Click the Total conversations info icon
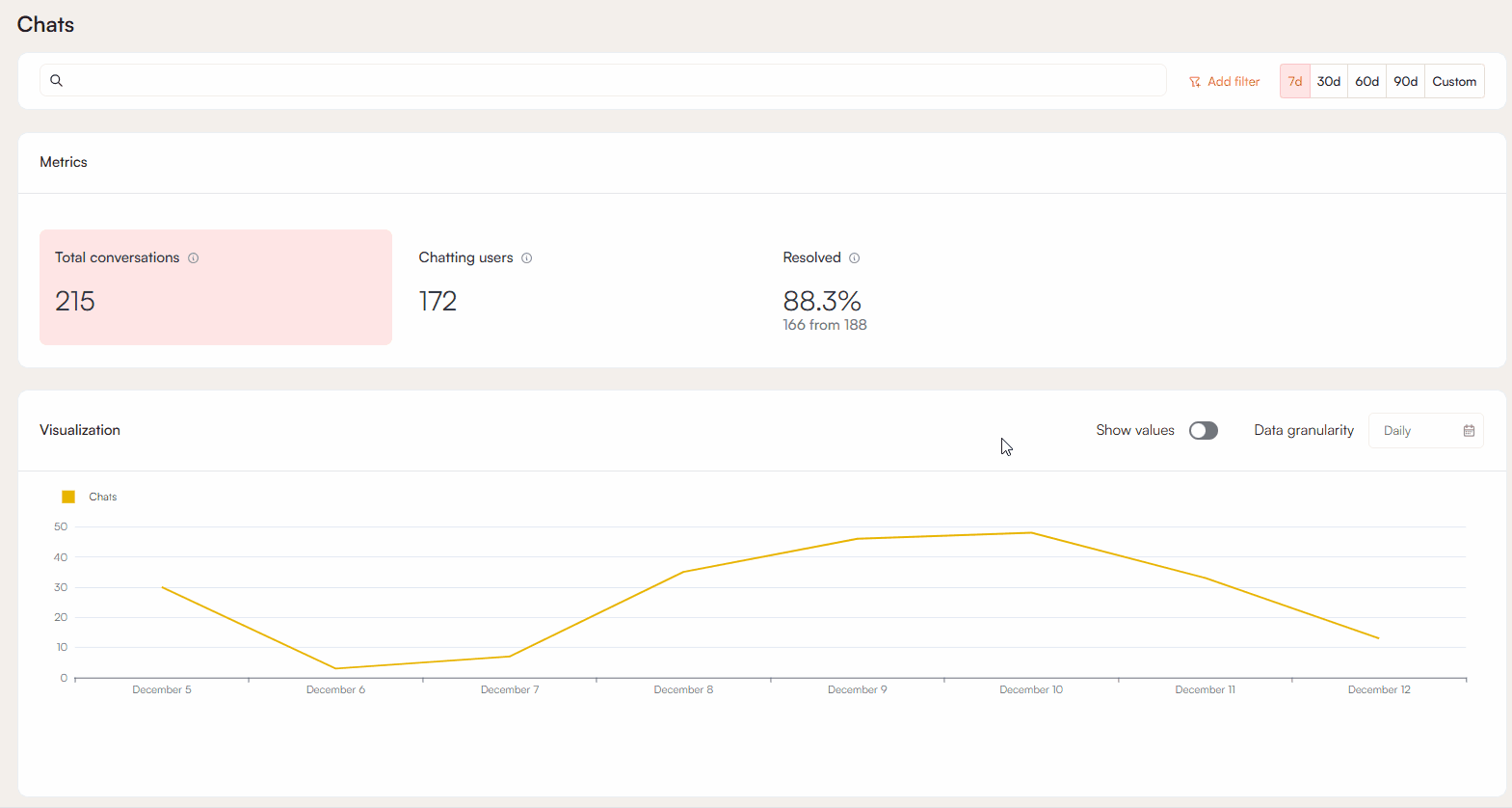 (194, 258)
